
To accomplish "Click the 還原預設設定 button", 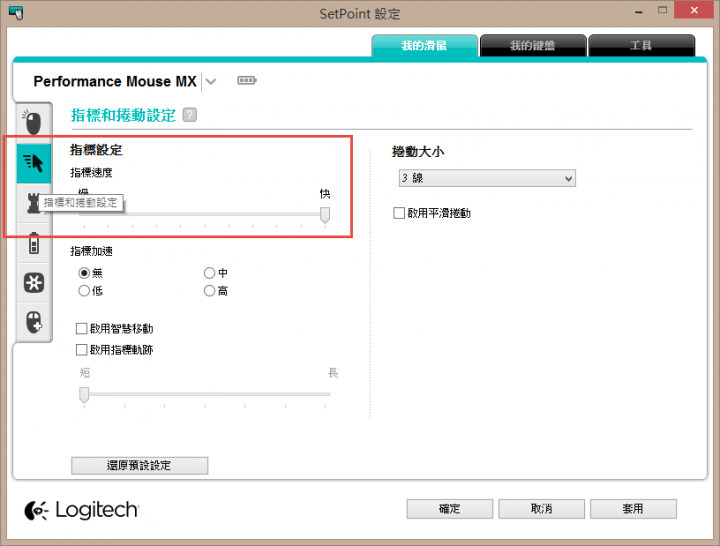I will (x=140, y=466).
